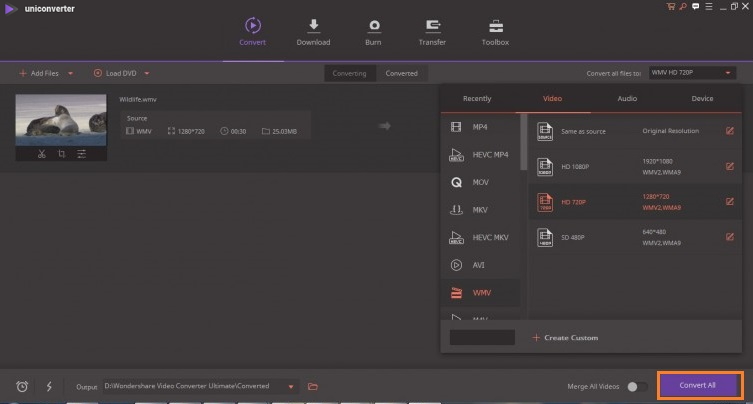Select MKV format

pos(480,210)
